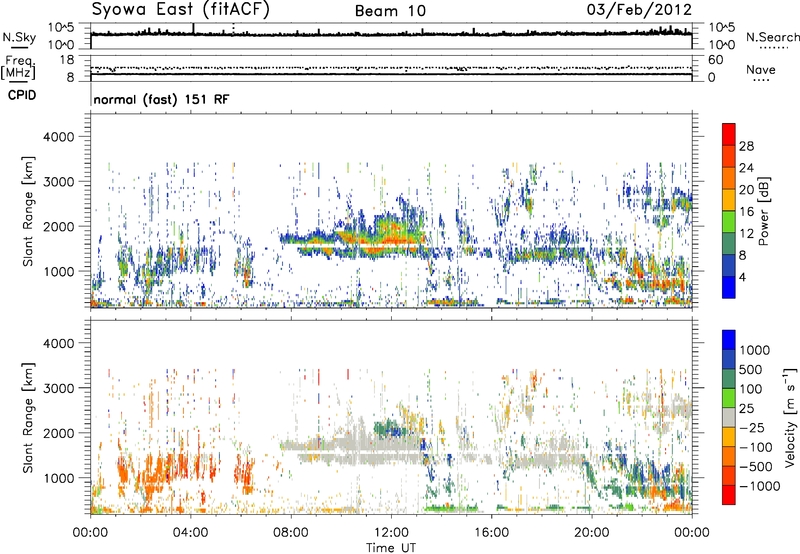Click the "60" tick on Nave axis
The width and height of the screenshot is (800, 554).
click(x=715, y=60)
